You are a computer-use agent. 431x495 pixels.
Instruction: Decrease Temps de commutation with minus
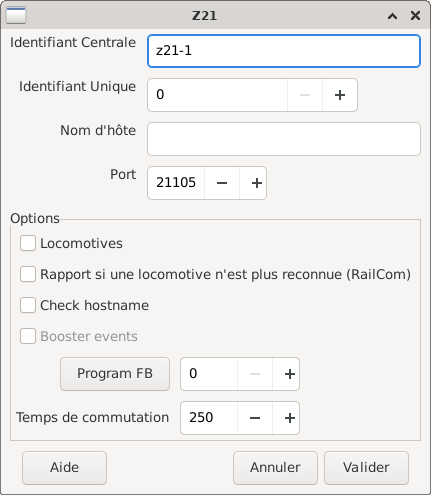tap(255, 418)
